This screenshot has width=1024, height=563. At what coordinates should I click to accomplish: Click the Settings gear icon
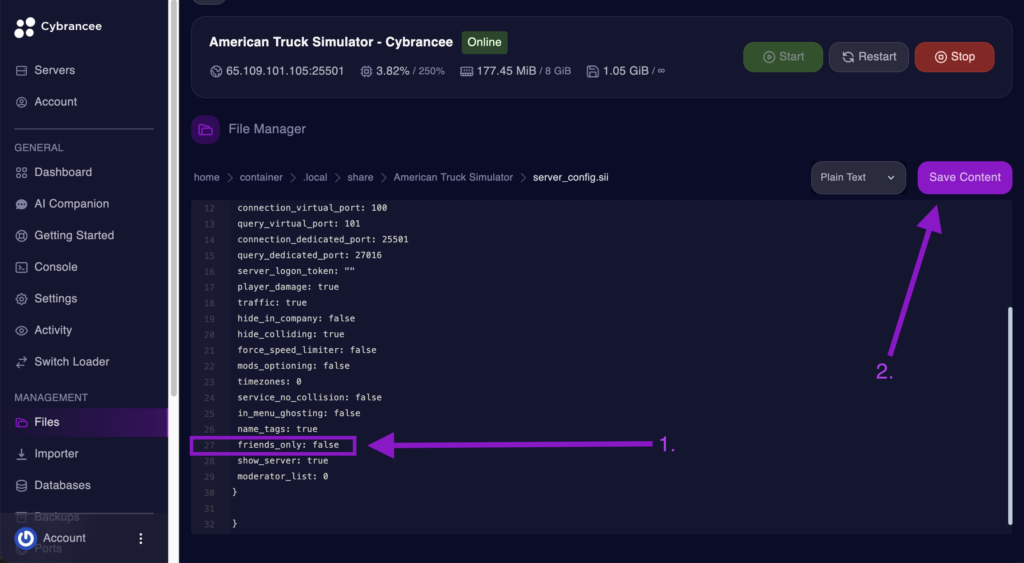pyautogui.click(x=22, y=298)
